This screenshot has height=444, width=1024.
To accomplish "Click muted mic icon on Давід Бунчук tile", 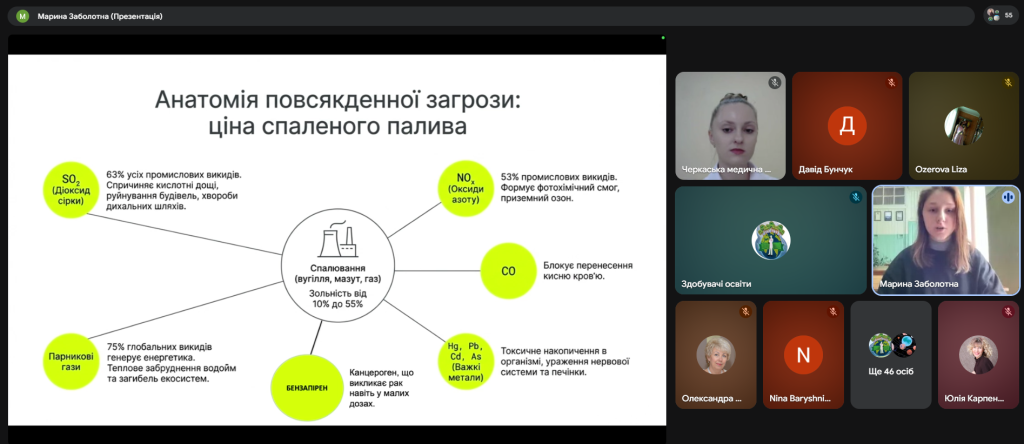I will click(x=890, y=83).
